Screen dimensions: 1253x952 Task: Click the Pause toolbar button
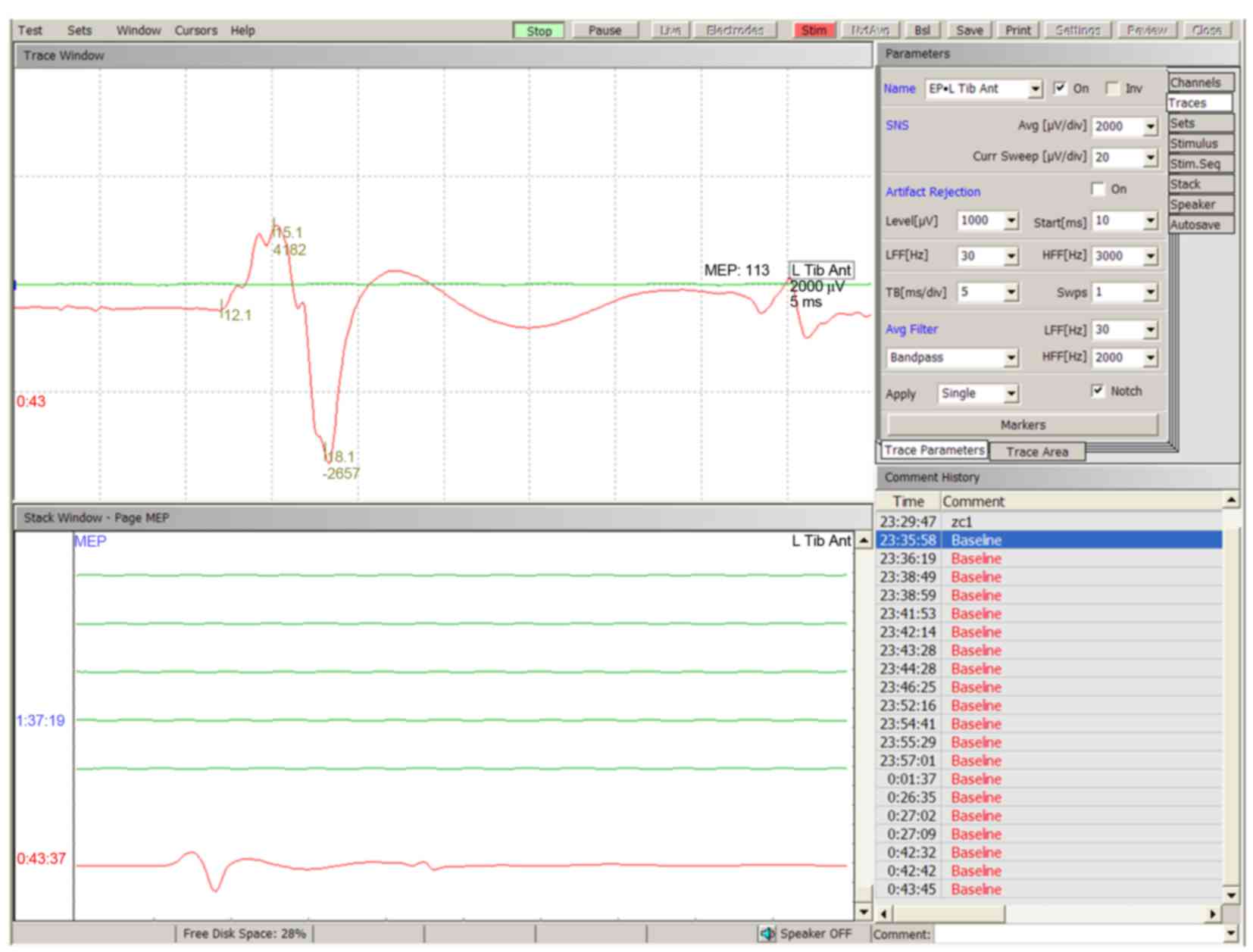click(x=605, y=30)
